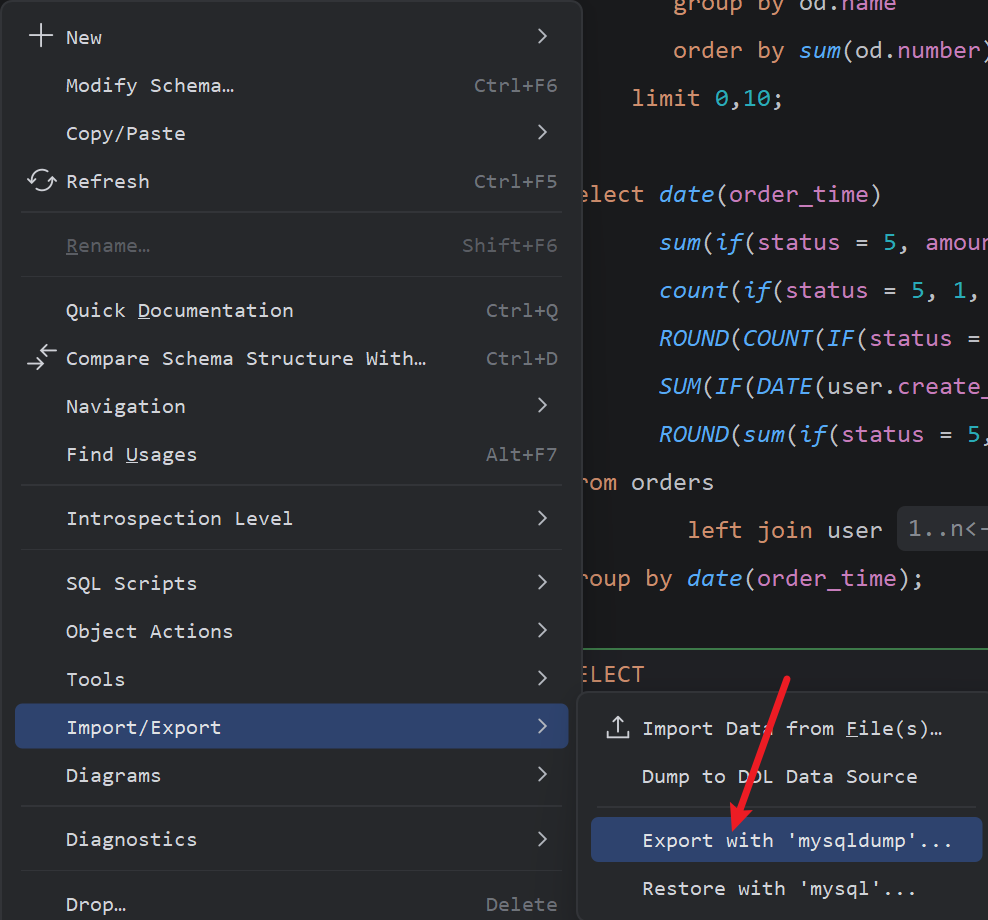This screenshot has height=920, width=988.
Task: Choose Export with 'mysqldump' option
Action: click(x=786, y=840)
